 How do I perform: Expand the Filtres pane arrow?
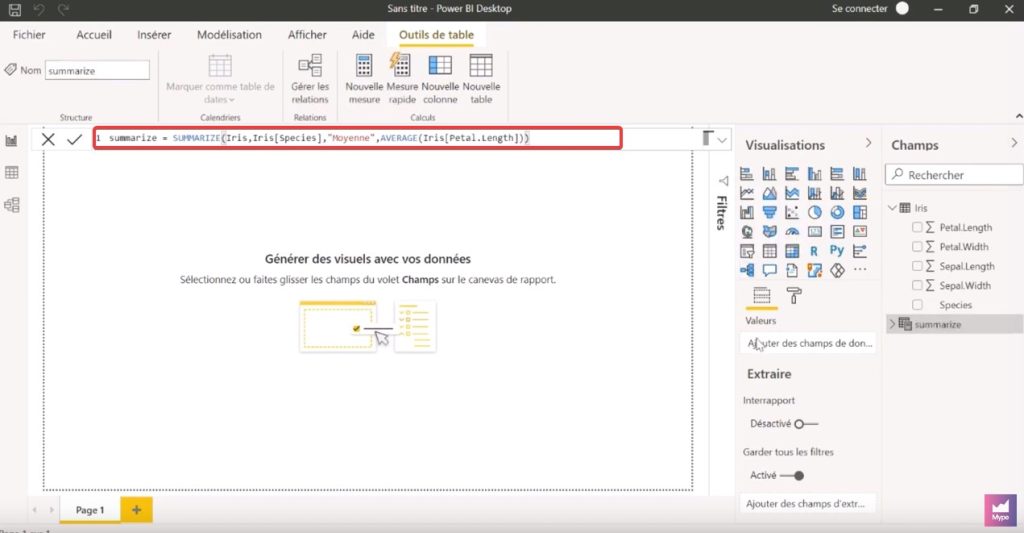(x=723, y=180)
